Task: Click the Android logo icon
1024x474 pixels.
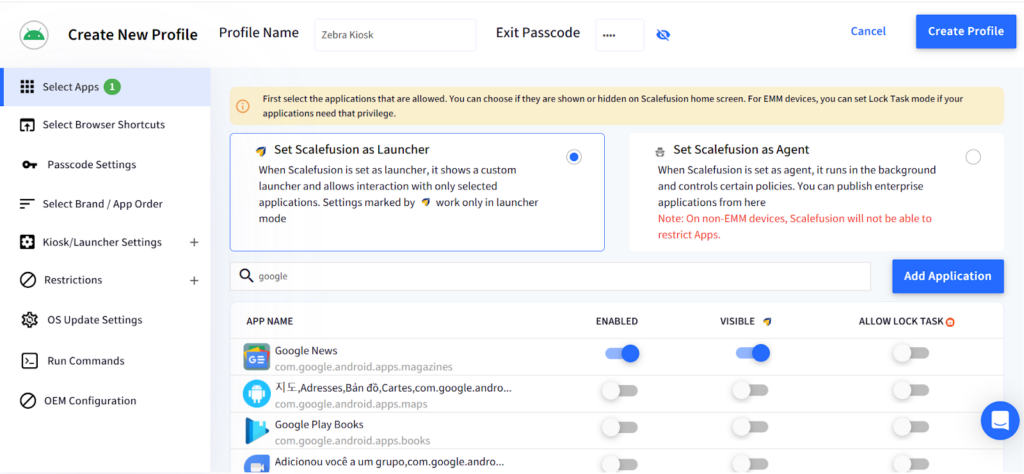Action: click(35, 35)
